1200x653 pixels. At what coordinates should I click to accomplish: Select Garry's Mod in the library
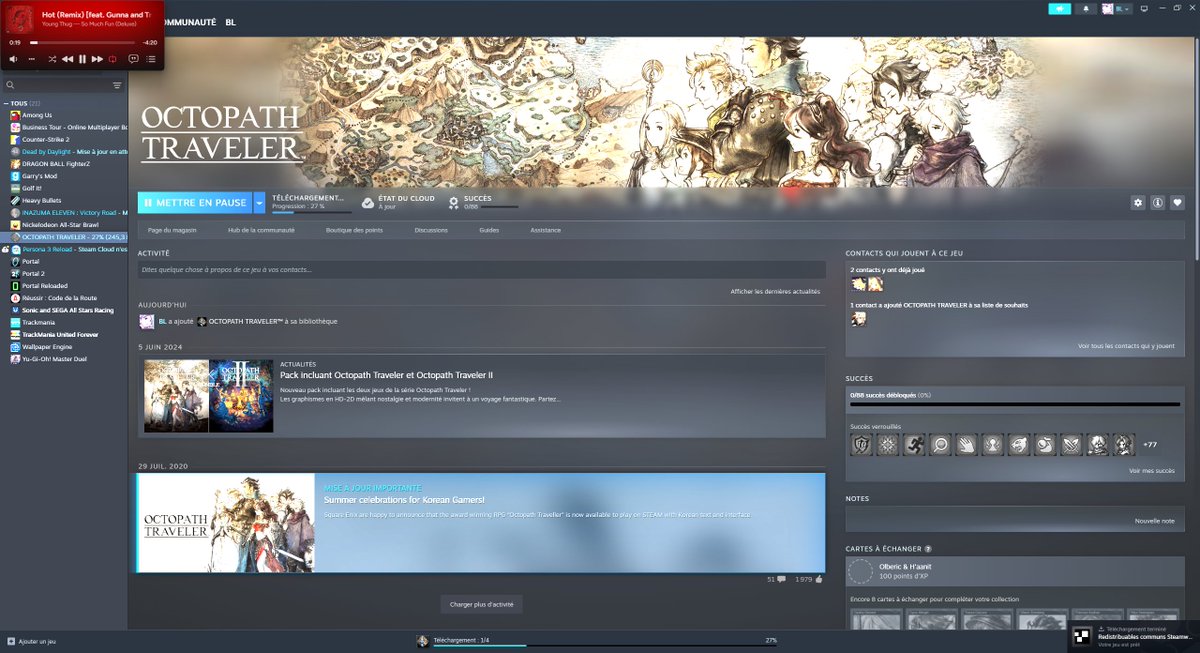[x=41, y=176]
